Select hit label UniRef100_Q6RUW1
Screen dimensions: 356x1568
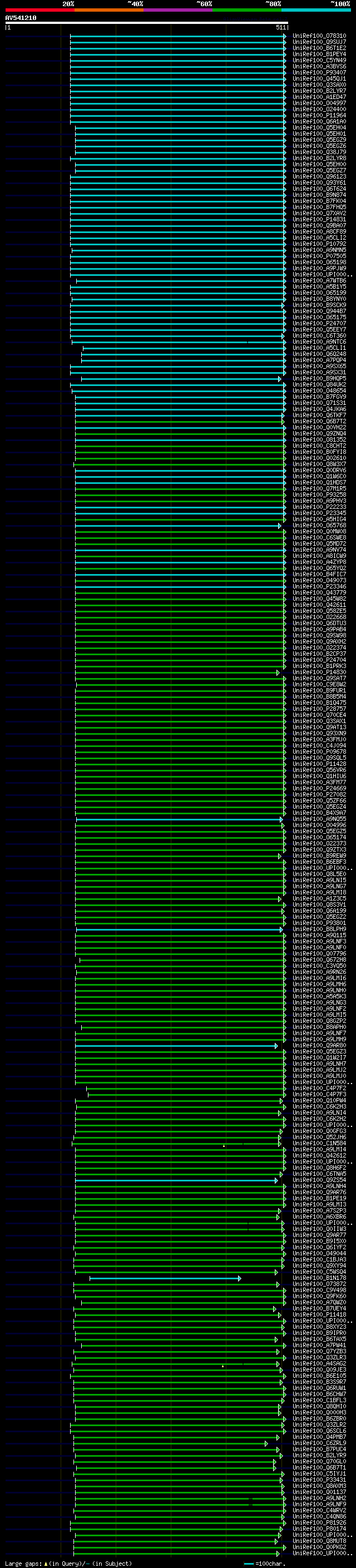(319, 1388)
